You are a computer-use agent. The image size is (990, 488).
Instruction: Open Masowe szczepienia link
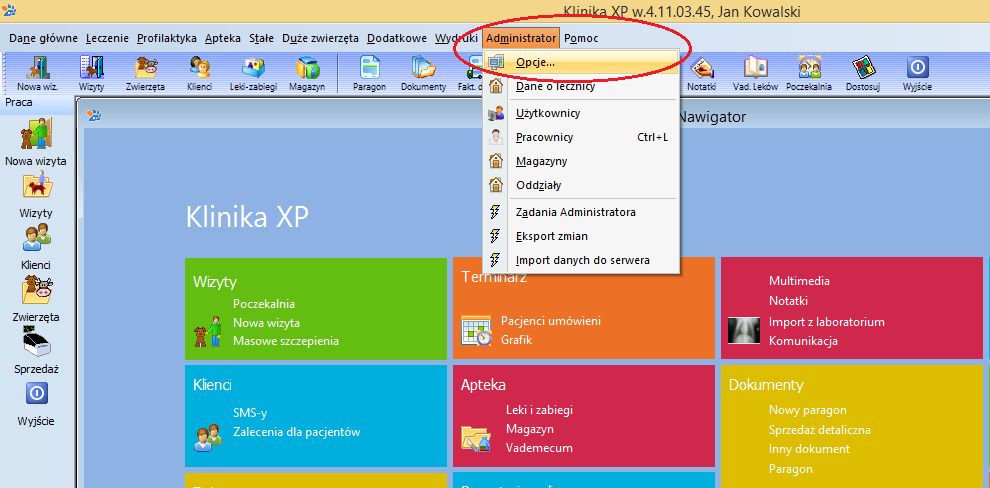tap(286, 341)
